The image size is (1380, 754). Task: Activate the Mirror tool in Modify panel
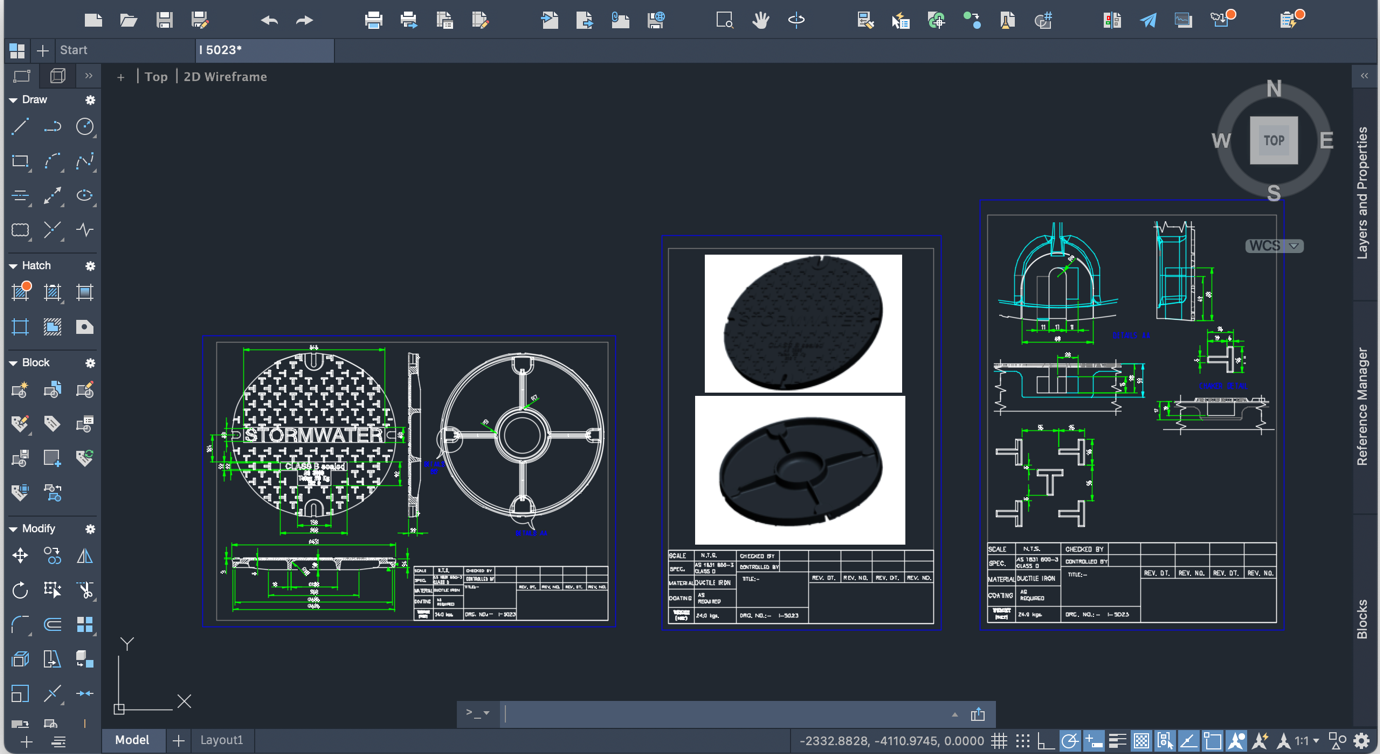pyautogui.click(x=85, y=556)
